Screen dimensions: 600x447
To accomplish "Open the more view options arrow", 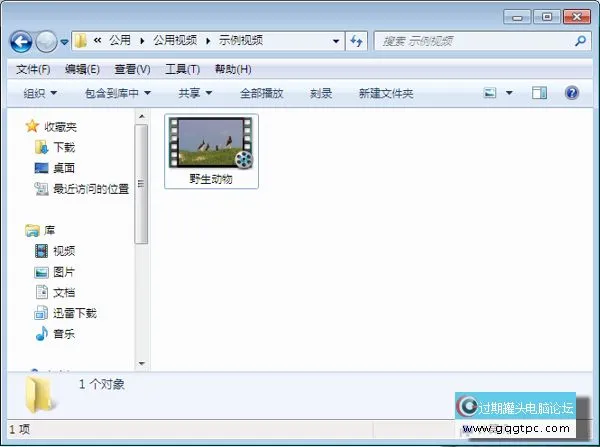I will (509, 93).
